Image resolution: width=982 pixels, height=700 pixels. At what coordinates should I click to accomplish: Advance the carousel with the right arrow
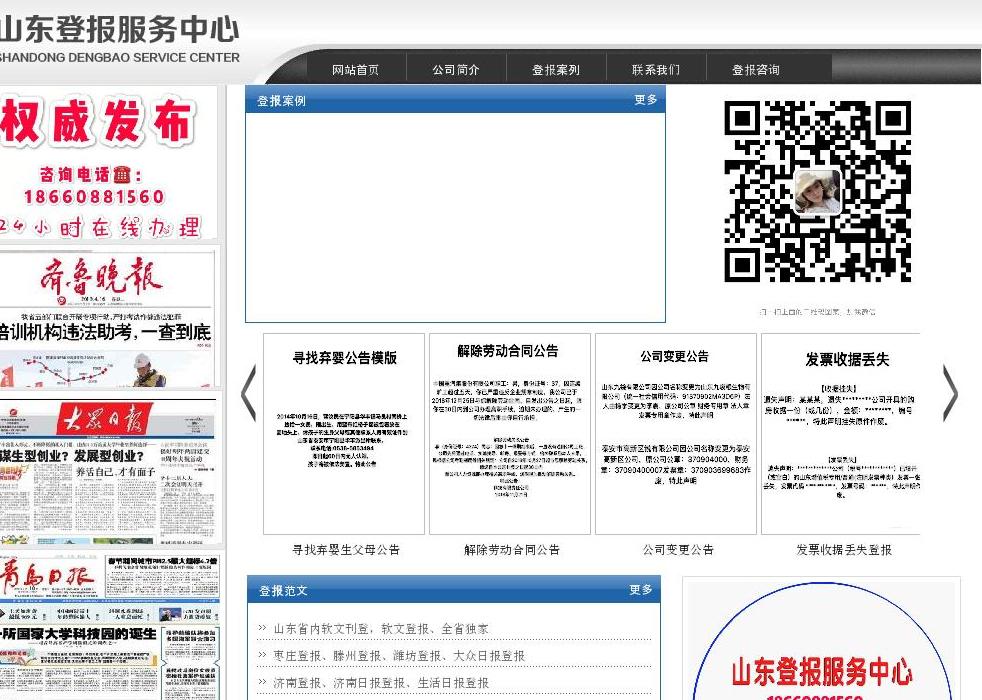950,393
